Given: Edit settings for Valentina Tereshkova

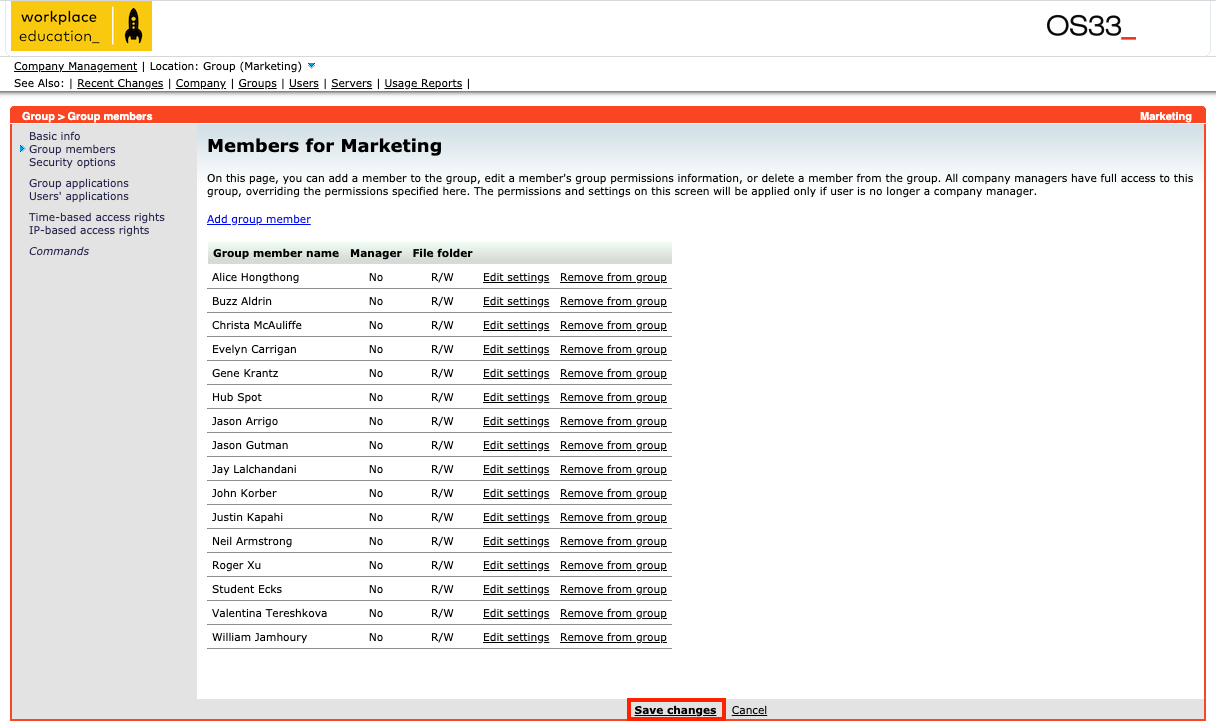Looking at the screenshot, I should point(516,613).
